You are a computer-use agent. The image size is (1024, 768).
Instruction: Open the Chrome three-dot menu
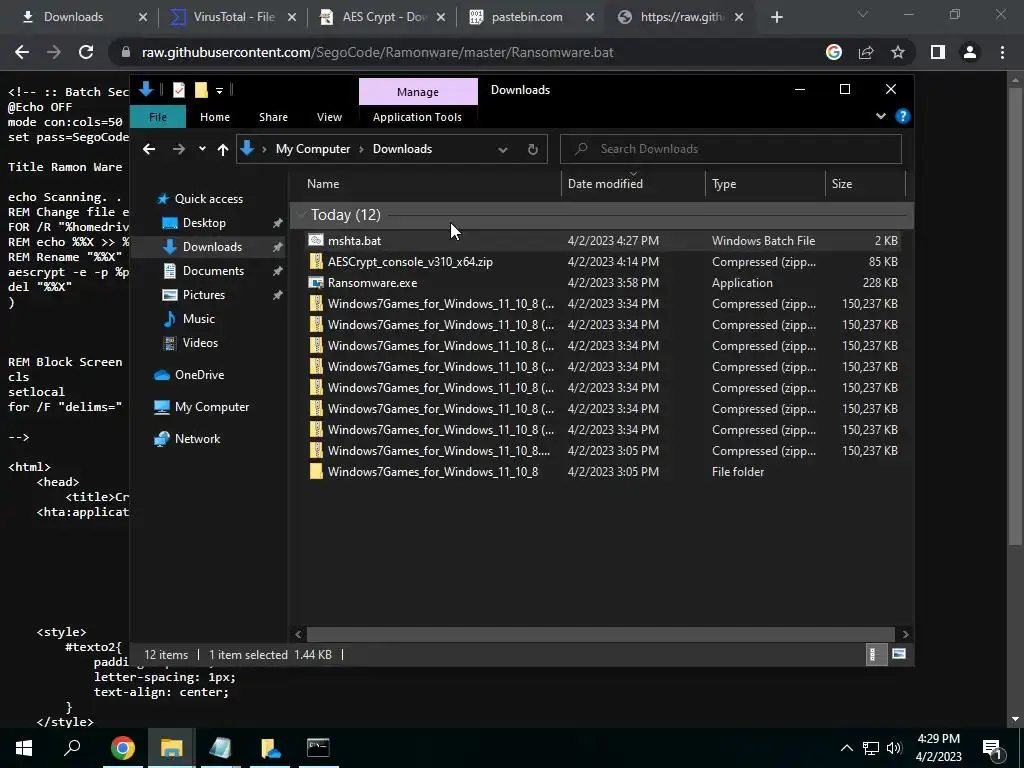click(x=1002, y=52)
